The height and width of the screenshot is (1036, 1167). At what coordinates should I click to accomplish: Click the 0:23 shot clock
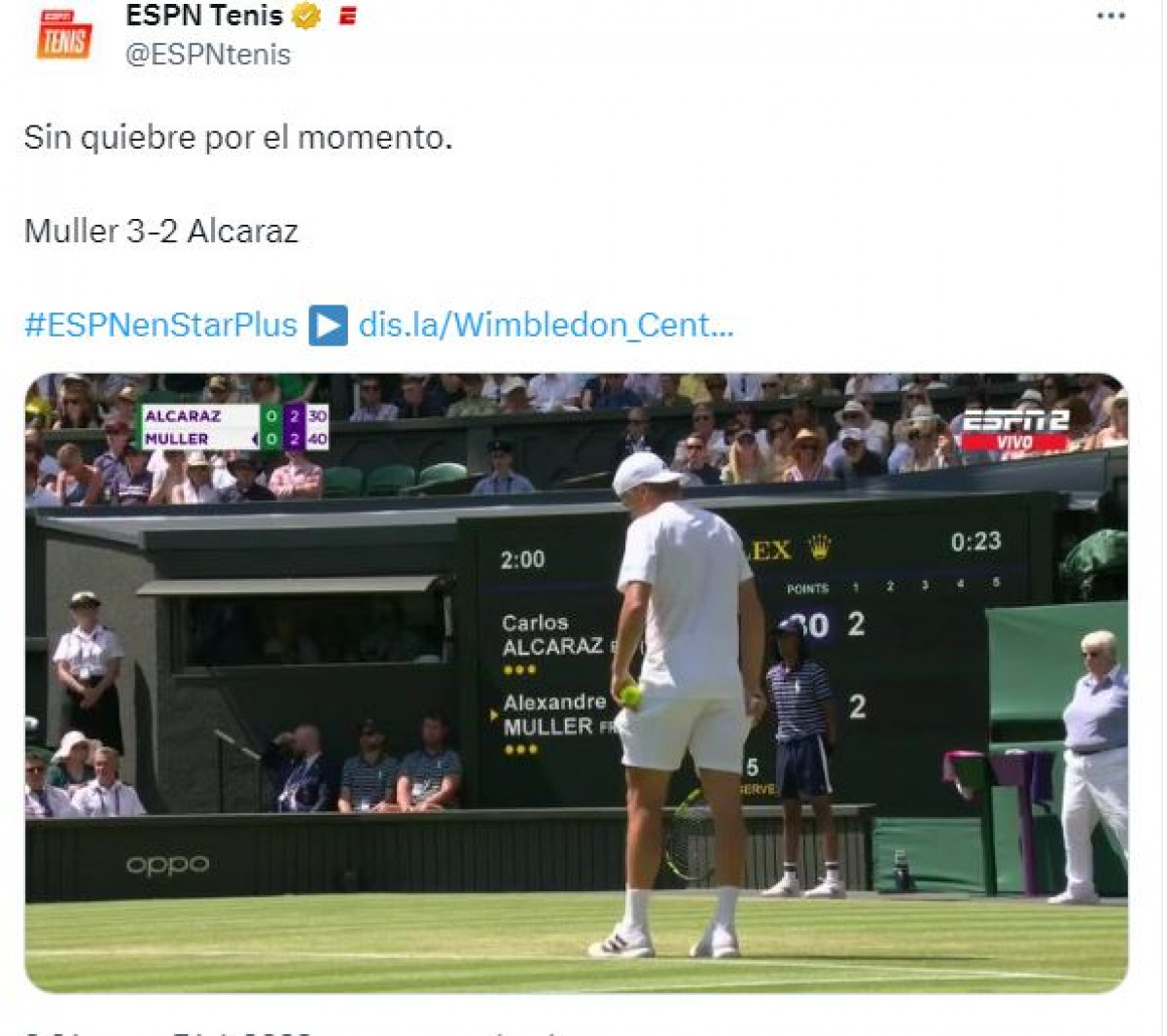tap(975, 542)
